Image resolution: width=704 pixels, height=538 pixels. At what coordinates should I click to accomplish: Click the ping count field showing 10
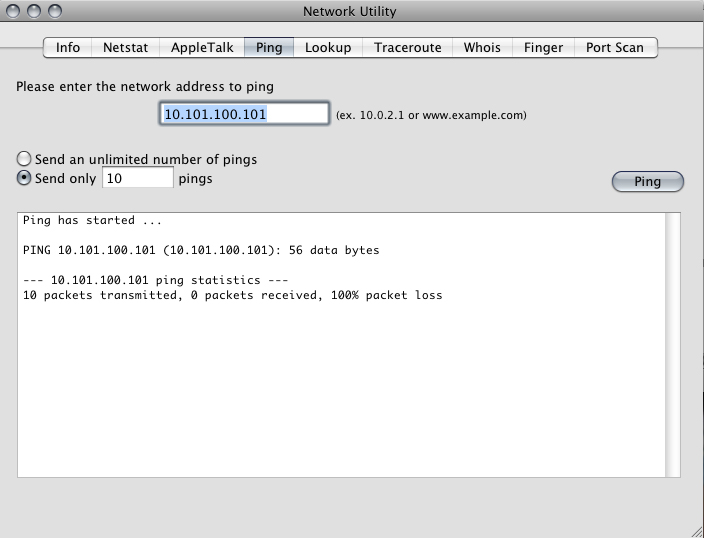tap(138, 179)
